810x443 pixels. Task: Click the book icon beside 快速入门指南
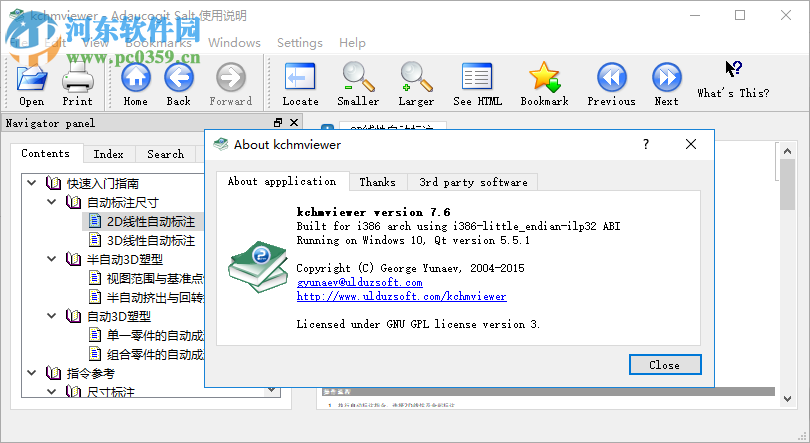53,183
